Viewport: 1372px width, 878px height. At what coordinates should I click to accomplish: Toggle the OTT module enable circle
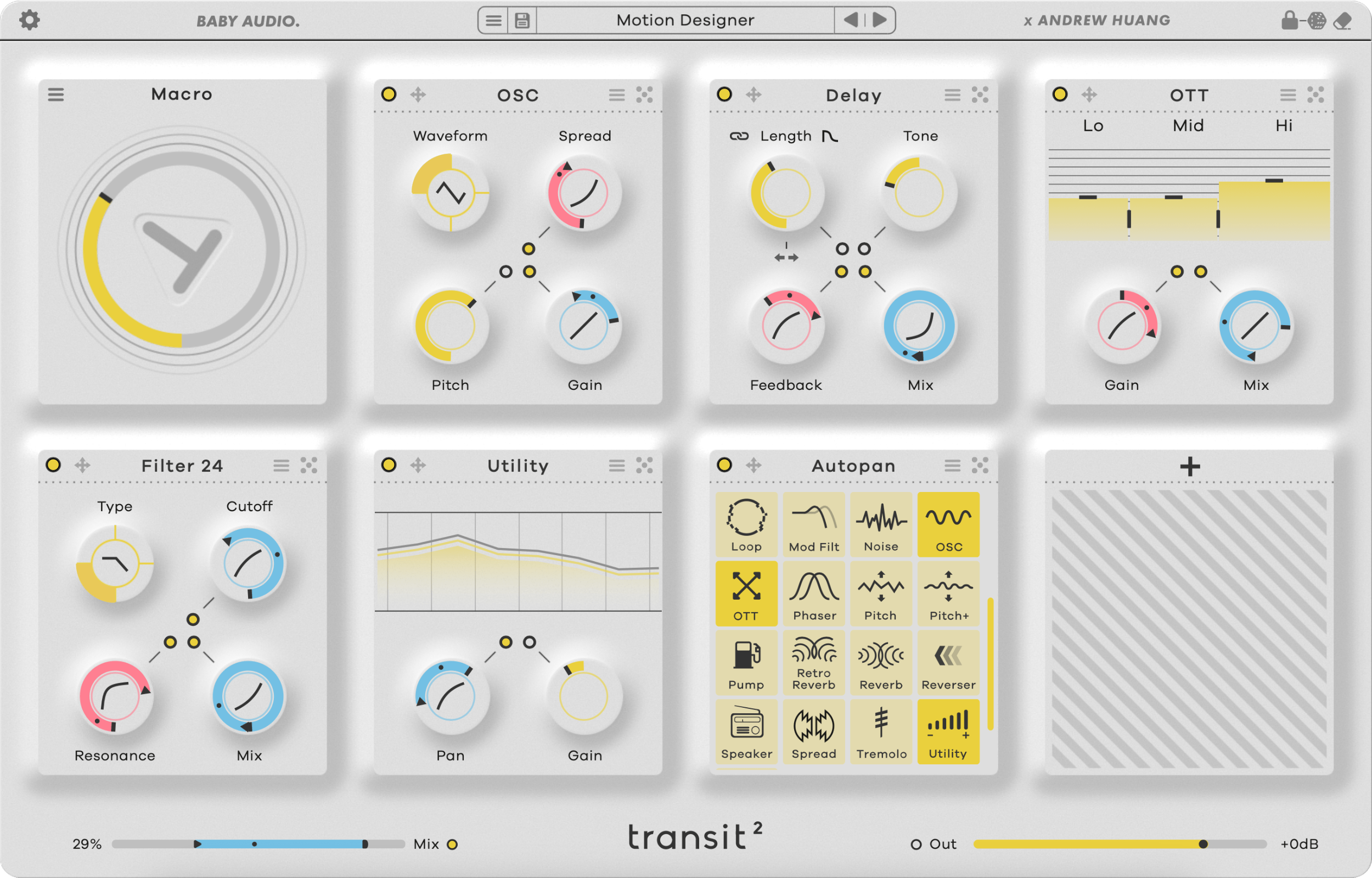1060,94
